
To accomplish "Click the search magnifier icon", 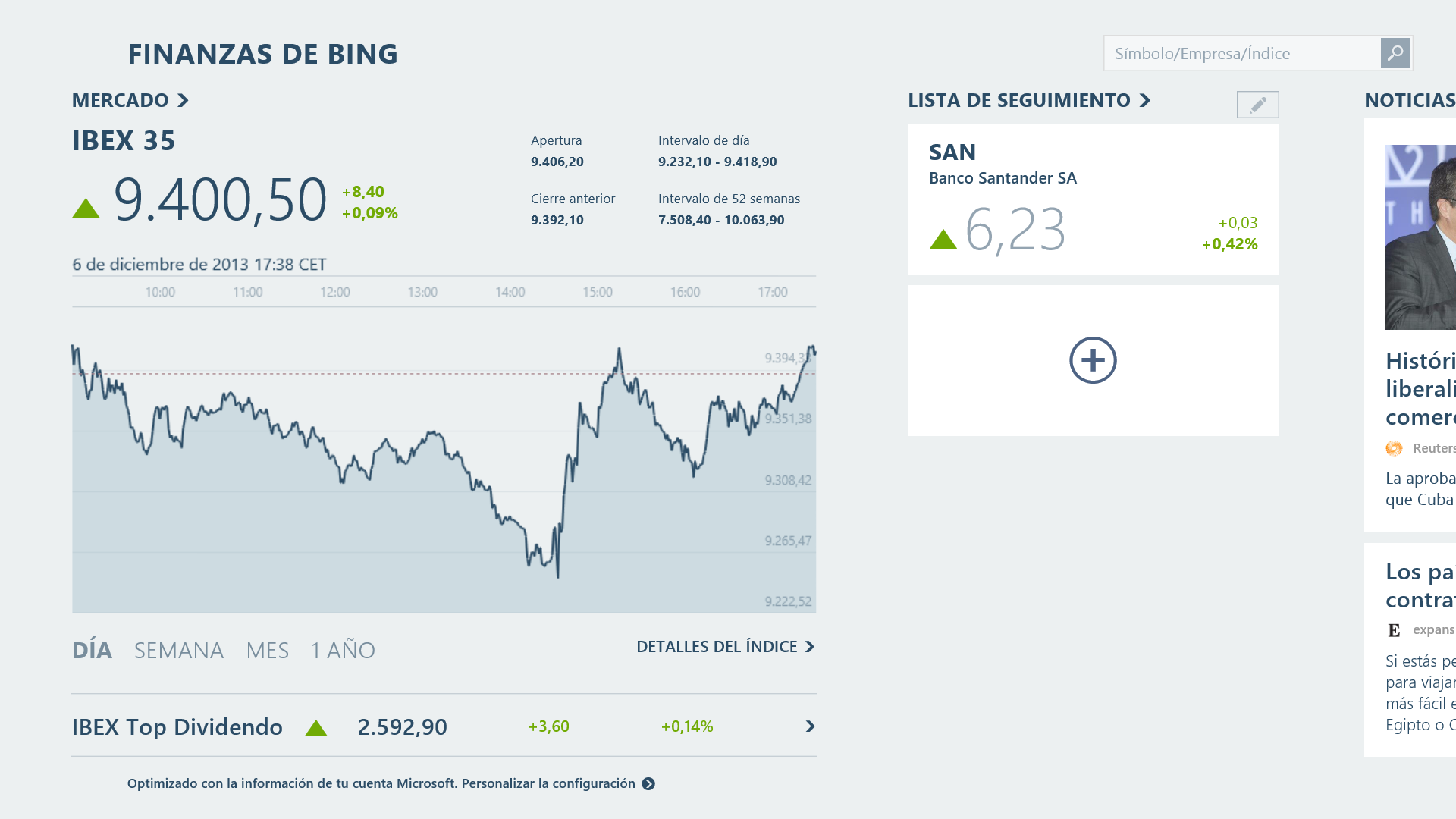I will 1395,53.
